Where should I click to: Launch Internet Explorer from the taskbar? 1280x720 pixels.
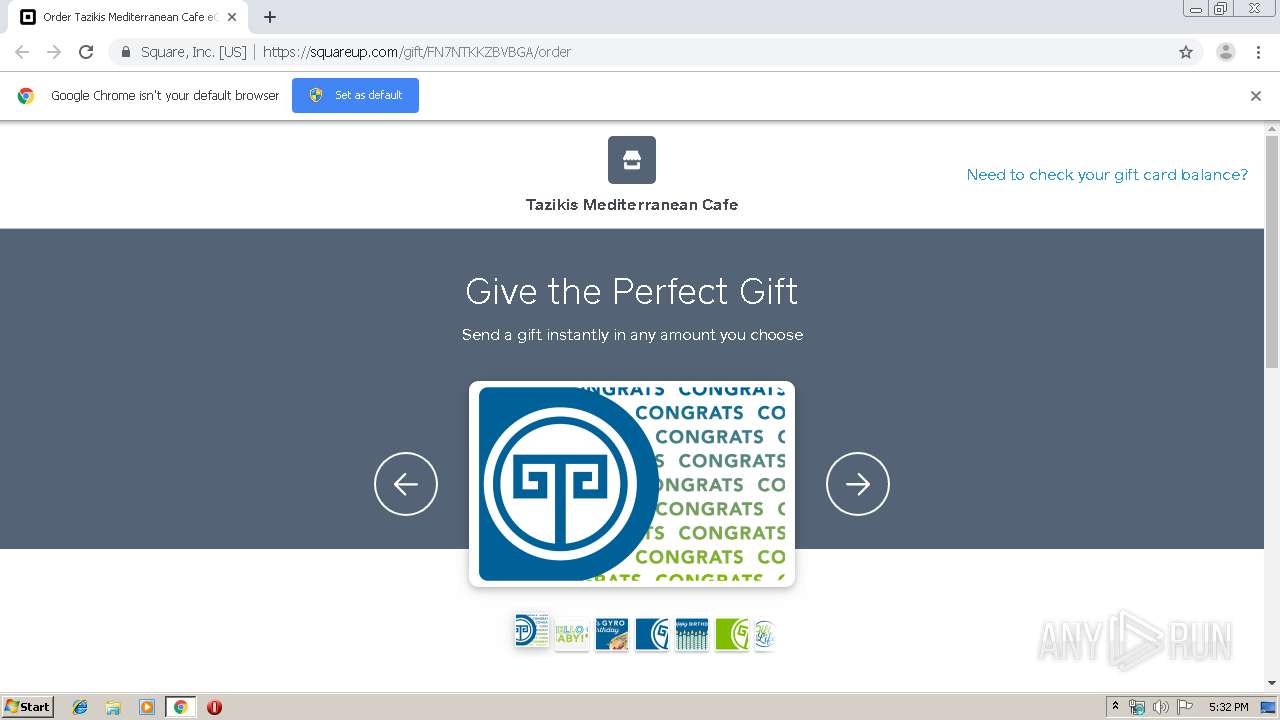80,707
